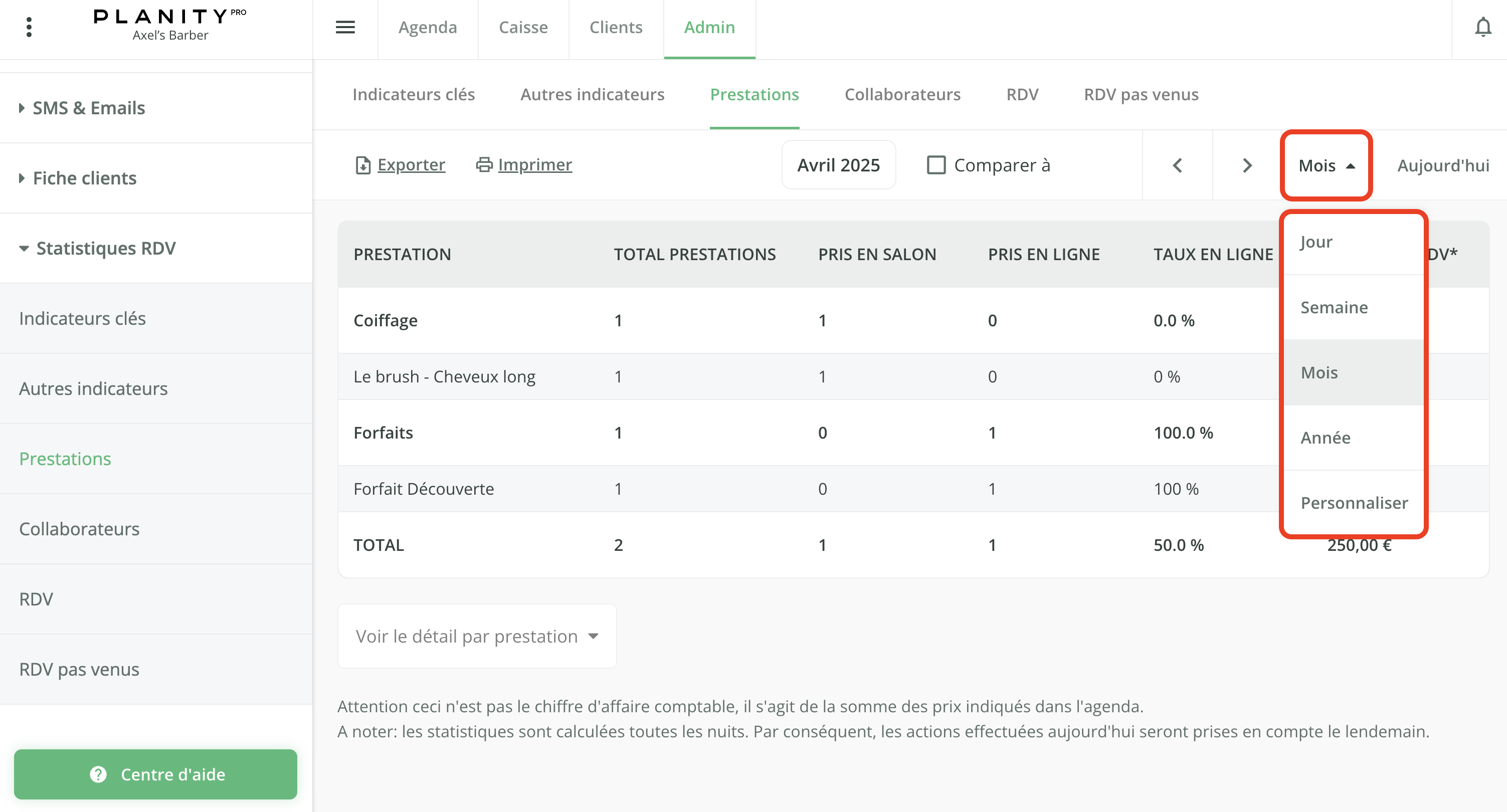Open the Agenda tab
The height and width of the screenshot is (812, 1507).
coord(427,27)
